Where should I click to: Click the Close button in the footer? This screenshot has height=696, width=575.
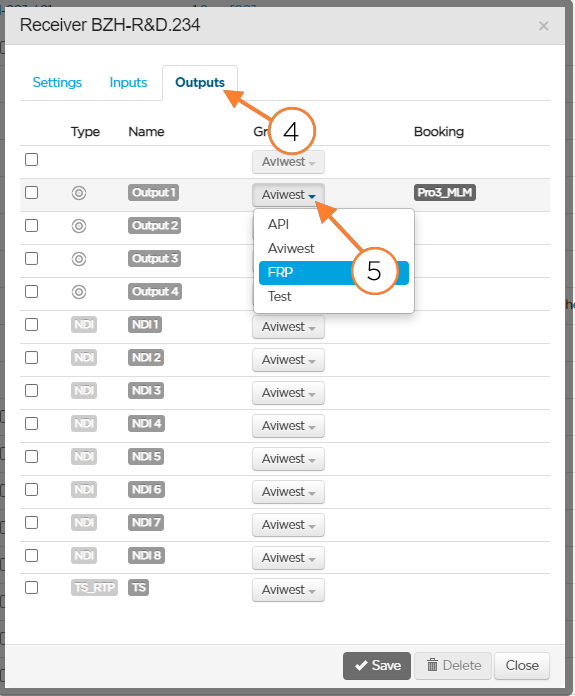[522, 665]
